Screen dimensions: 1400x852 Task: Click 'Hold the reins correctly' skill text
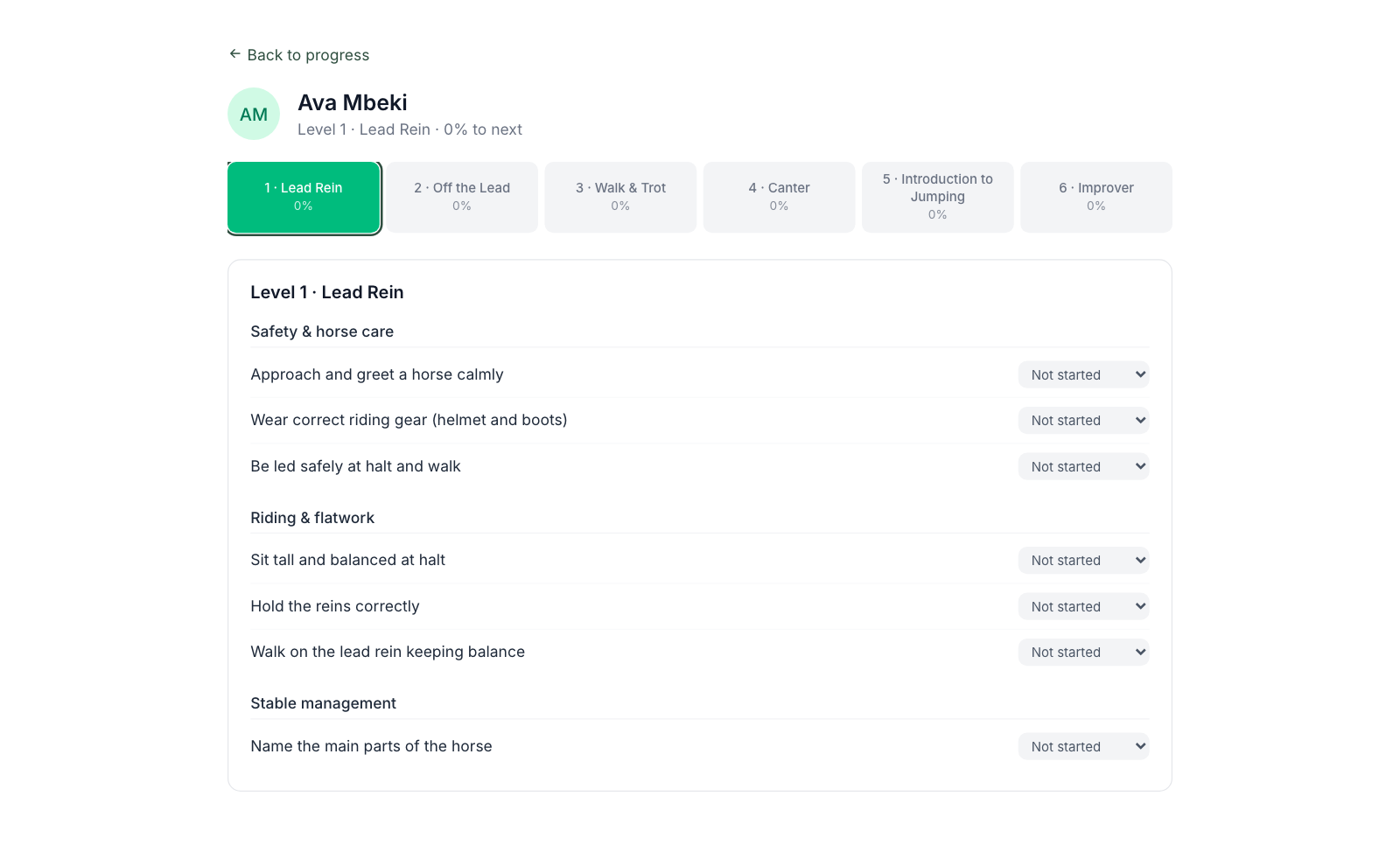click(335, 606)
